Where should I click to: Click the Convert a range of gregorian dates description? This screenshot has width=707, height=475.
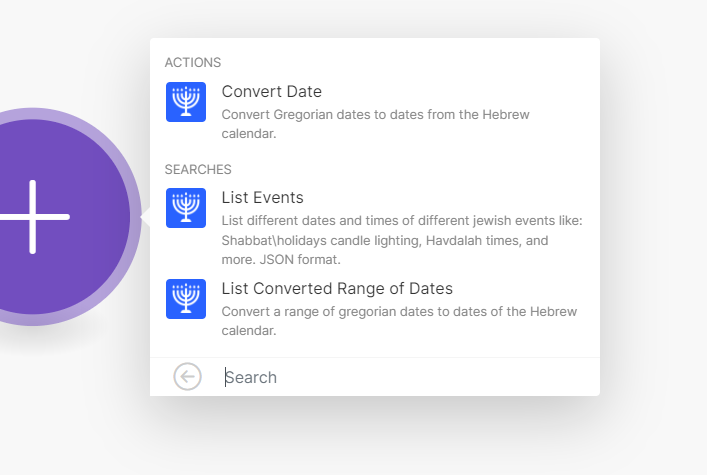click(399, 312)
